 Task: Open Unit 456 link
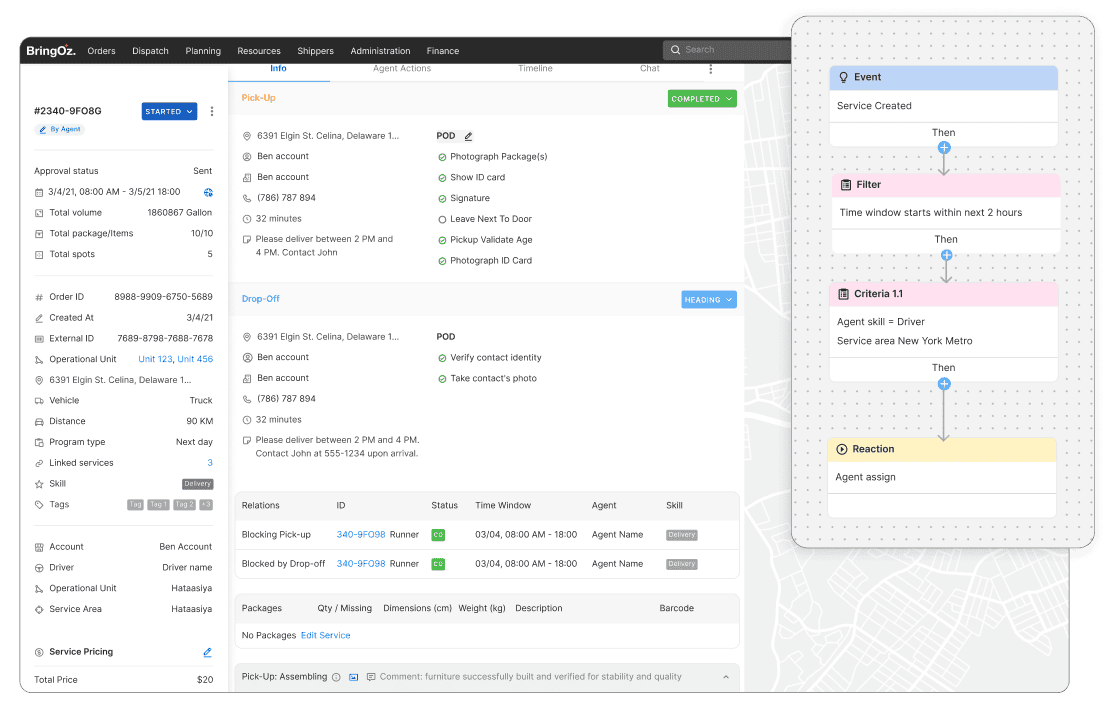point(195,359)
